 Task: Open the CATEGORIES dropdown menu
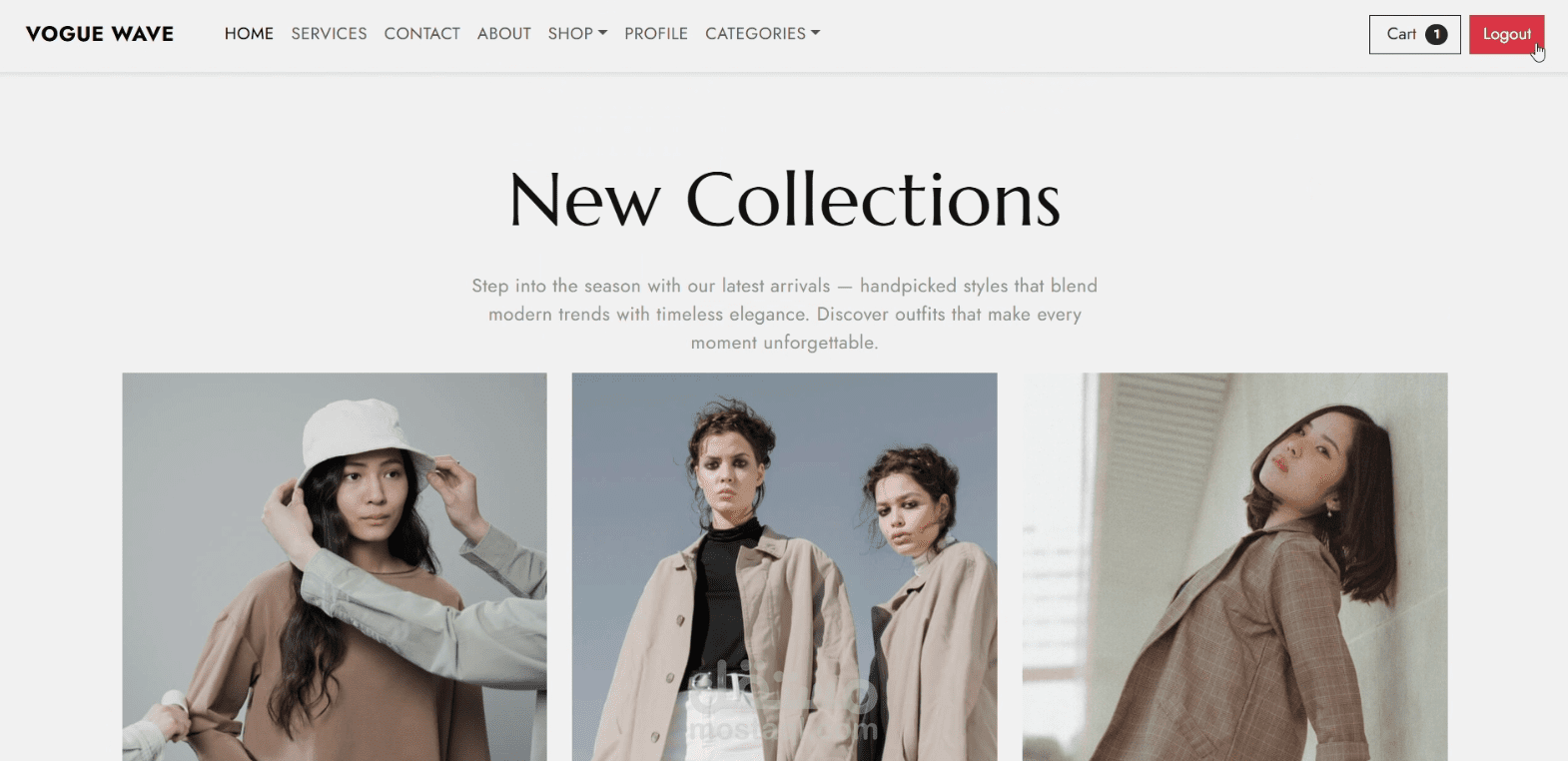coord(762,34)
